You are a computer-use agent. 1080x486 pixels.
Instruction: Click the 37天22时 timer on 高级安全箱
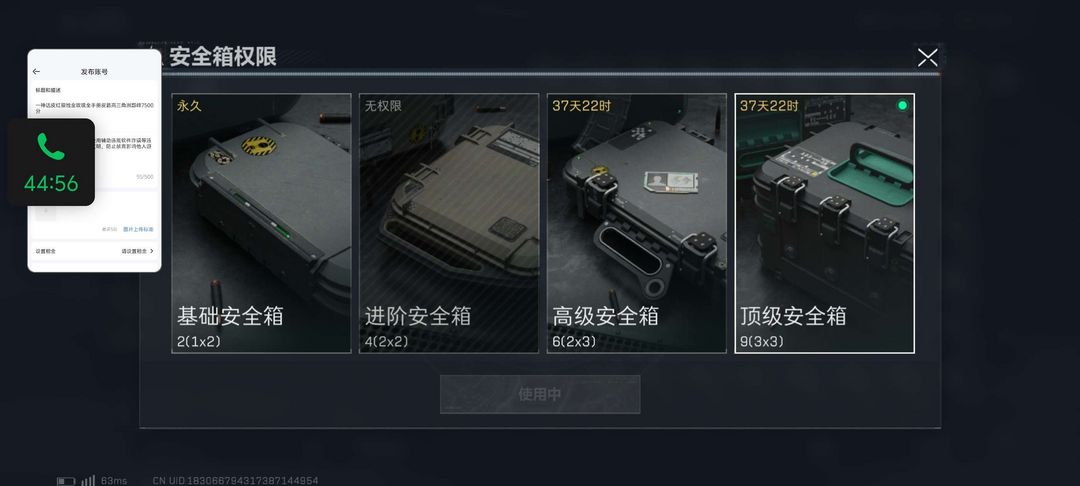click(x=581, y=106)
